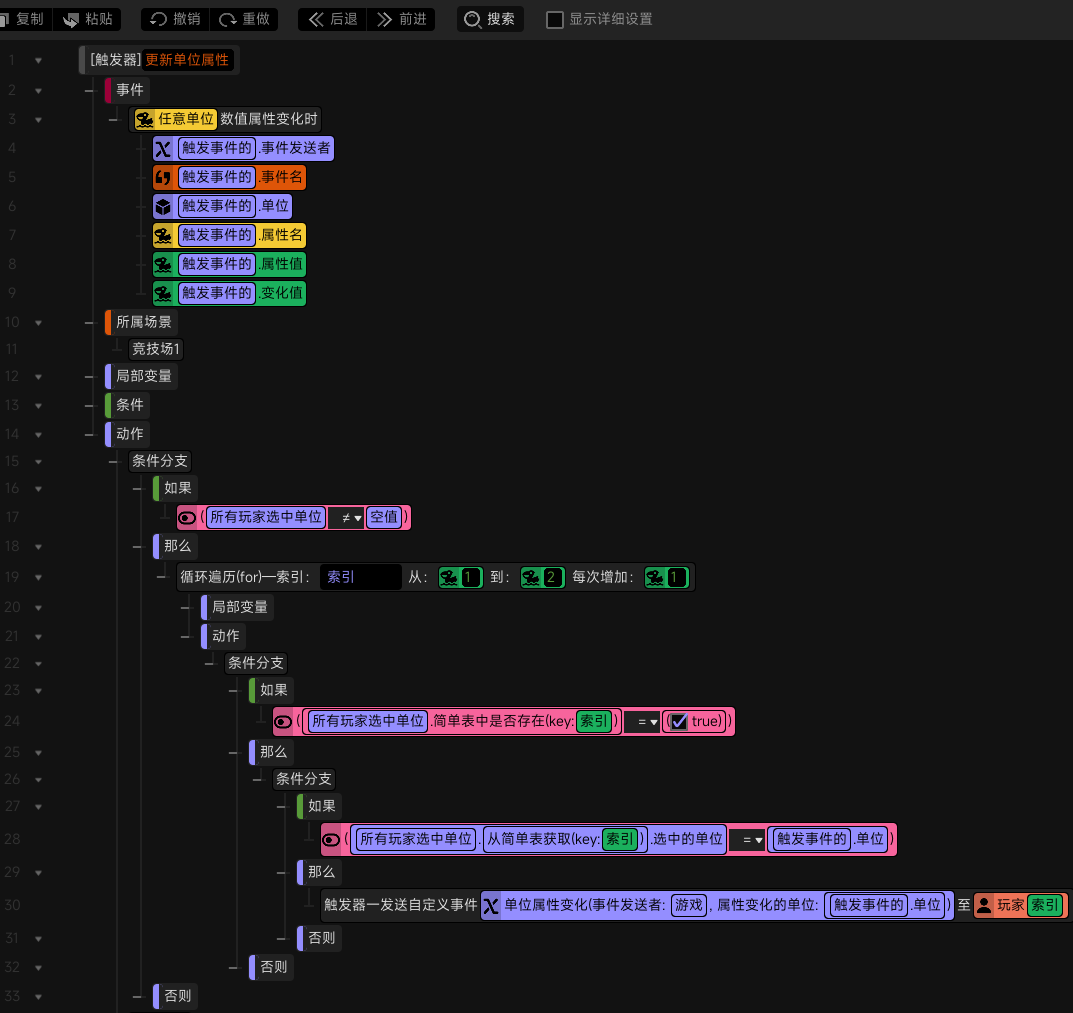Click the undo arrow icon (撤销)
Viewport: 1073px width, 1013px height.
click(x=158, y=19)
